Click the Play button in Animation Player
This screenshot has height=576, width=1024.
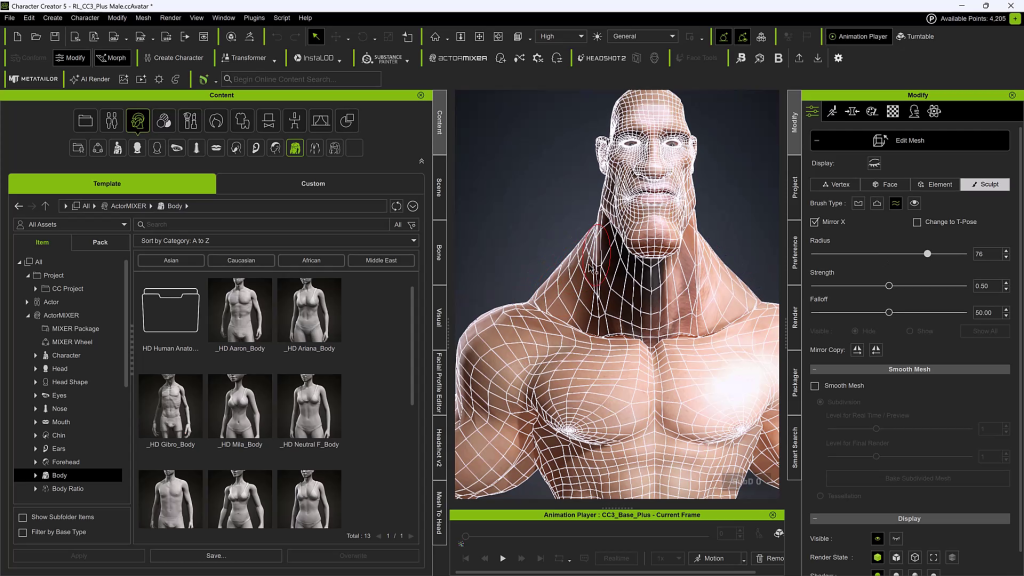click(x=502, y=558)
